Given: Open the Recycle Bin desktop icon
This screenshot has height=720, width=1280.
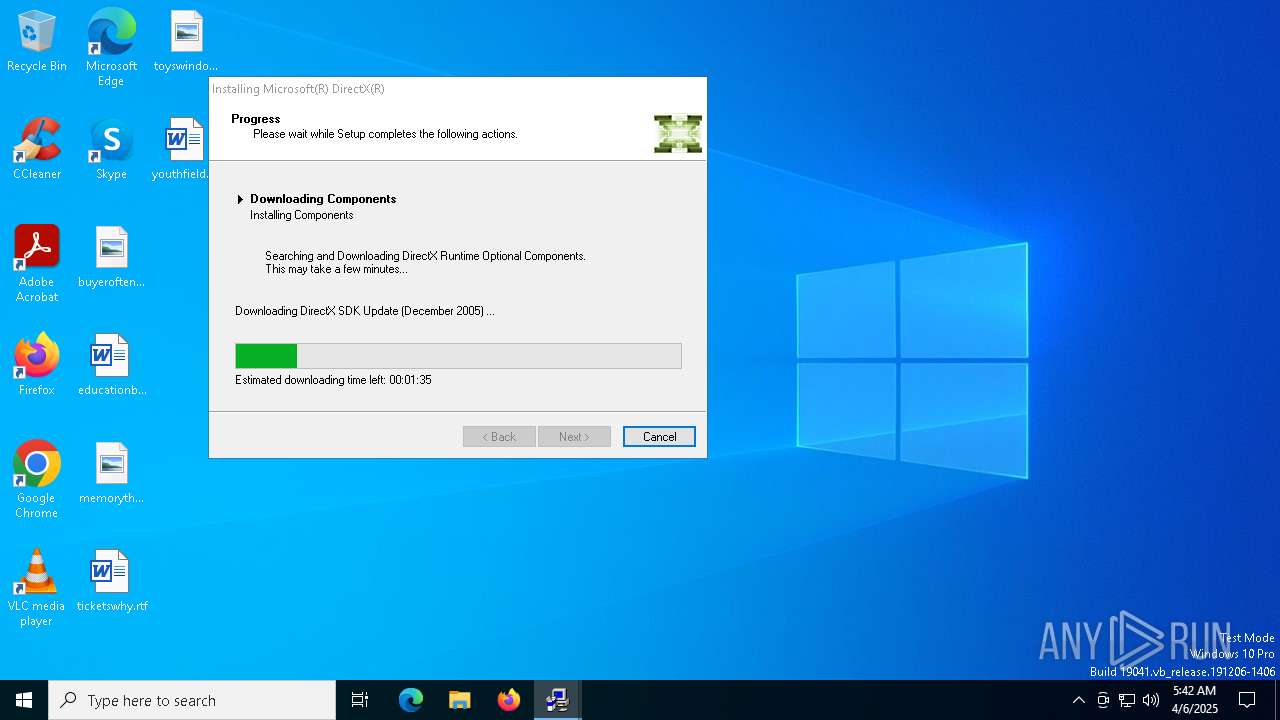Looking at the screenshot, I should [37, 42].
